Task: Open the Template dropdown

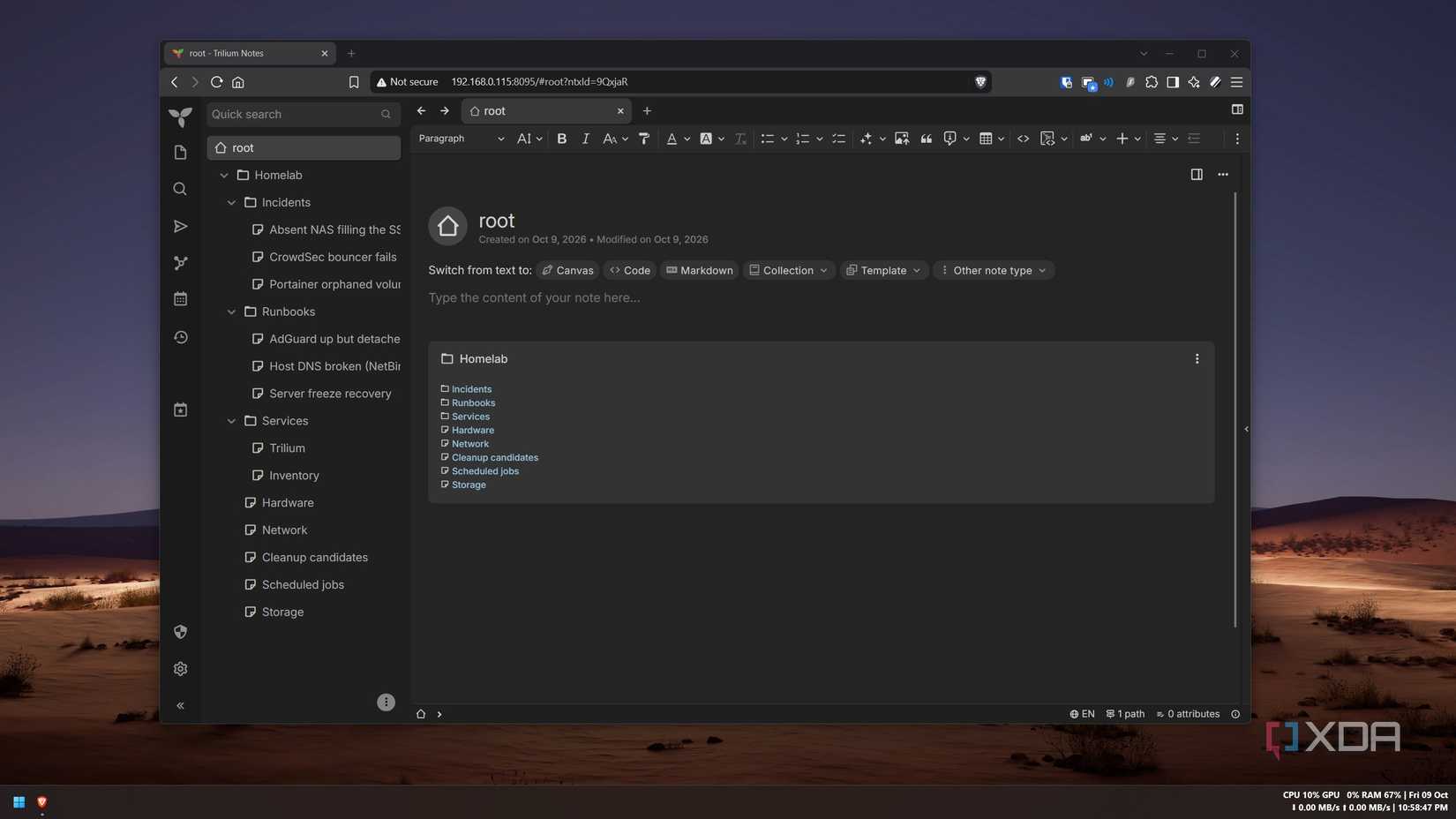Action: (x=884, y=271)
